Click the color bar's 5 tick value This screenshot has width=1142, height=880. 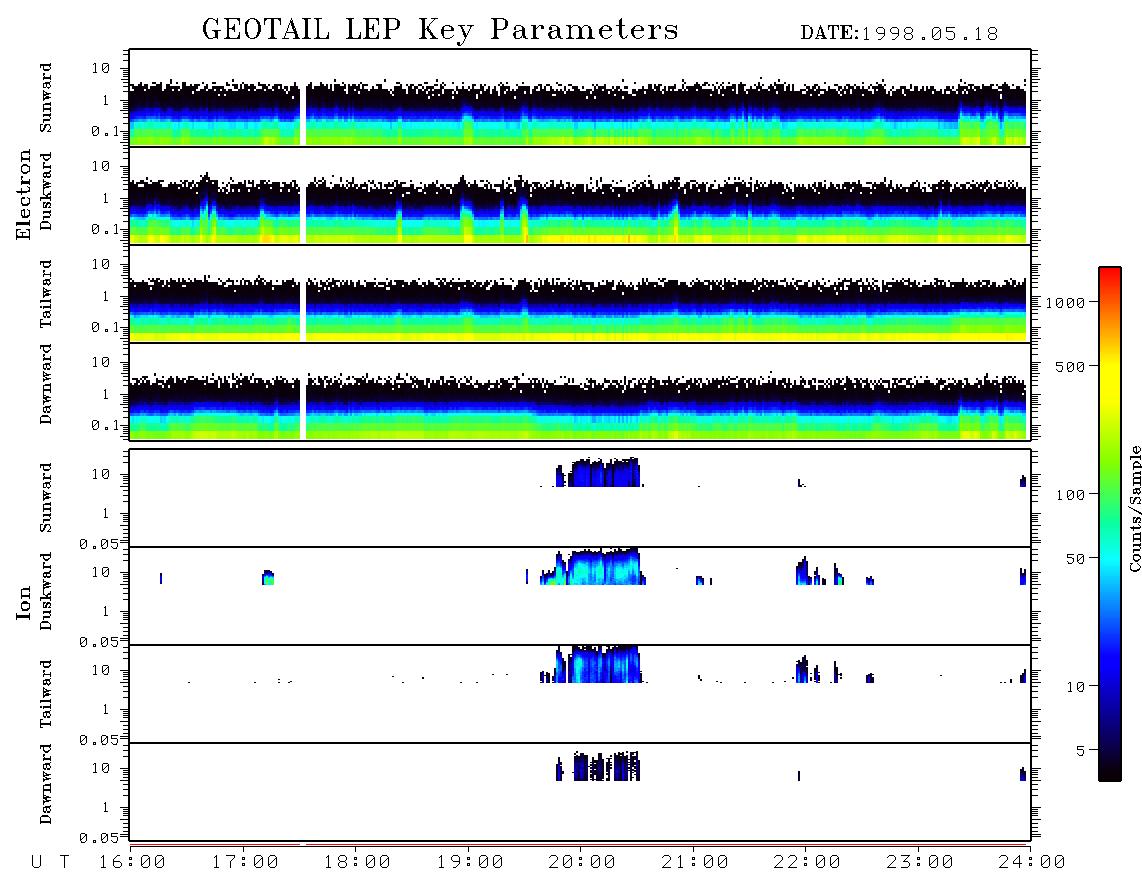(x=1081, y=750)
